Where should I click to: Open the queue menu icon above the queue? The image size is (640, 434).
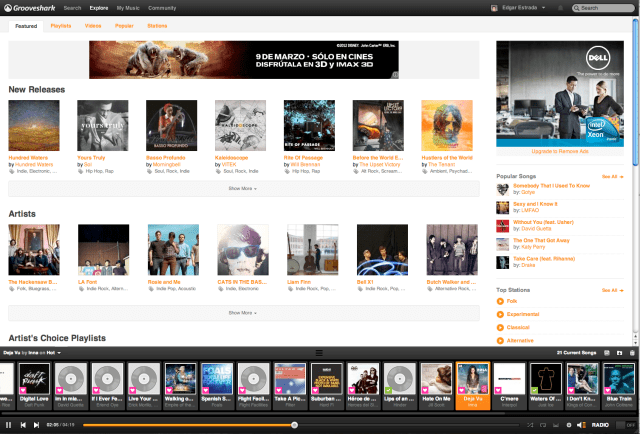click(x=319, y=353)
